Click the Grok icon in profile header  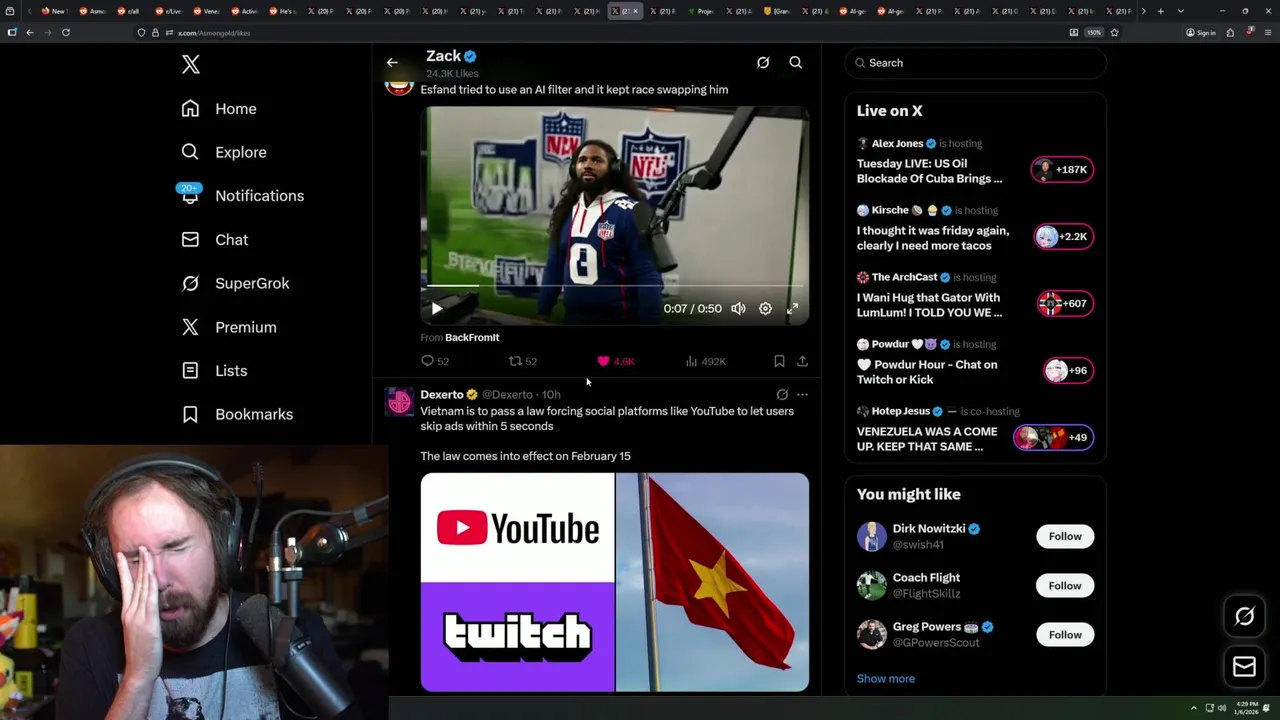pos(763,62)
